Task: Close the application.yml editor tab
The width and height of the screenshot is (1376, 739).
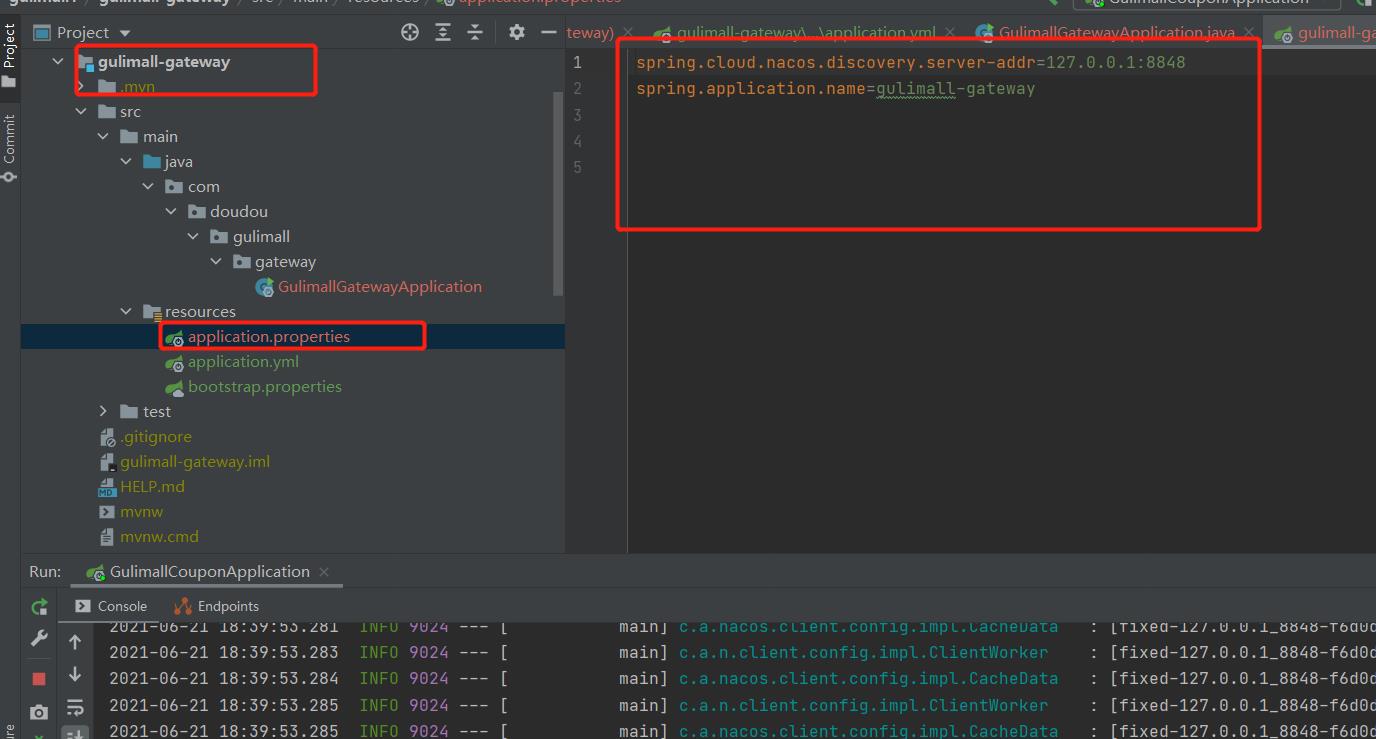Action: click(949, 34)
